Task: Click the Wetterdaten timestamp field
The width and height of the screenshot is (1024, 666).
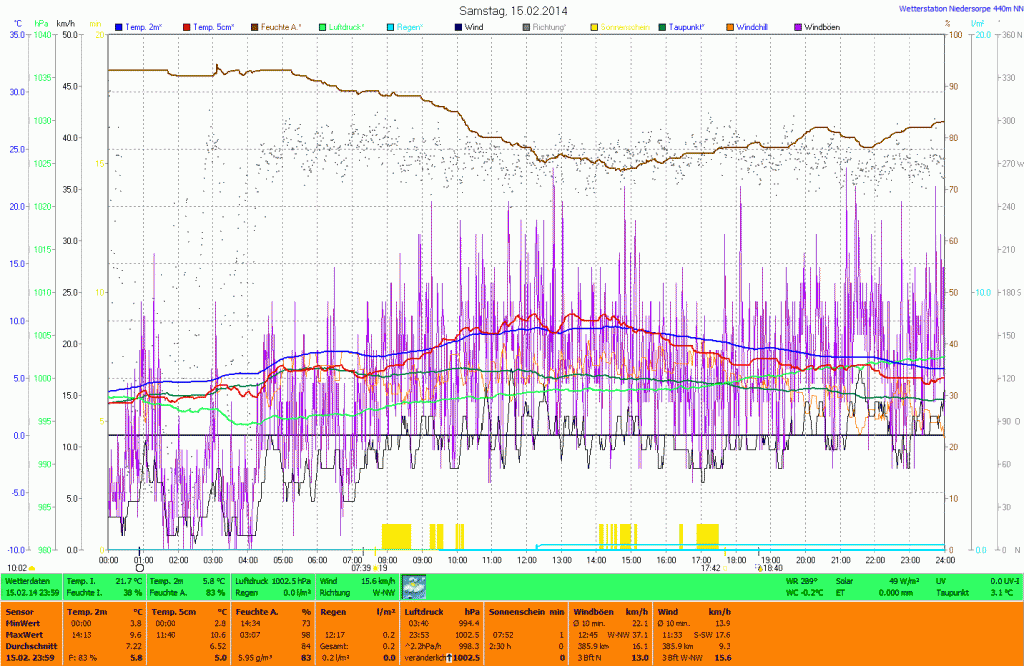Action: pyautogui.click(x=30, y=593)
